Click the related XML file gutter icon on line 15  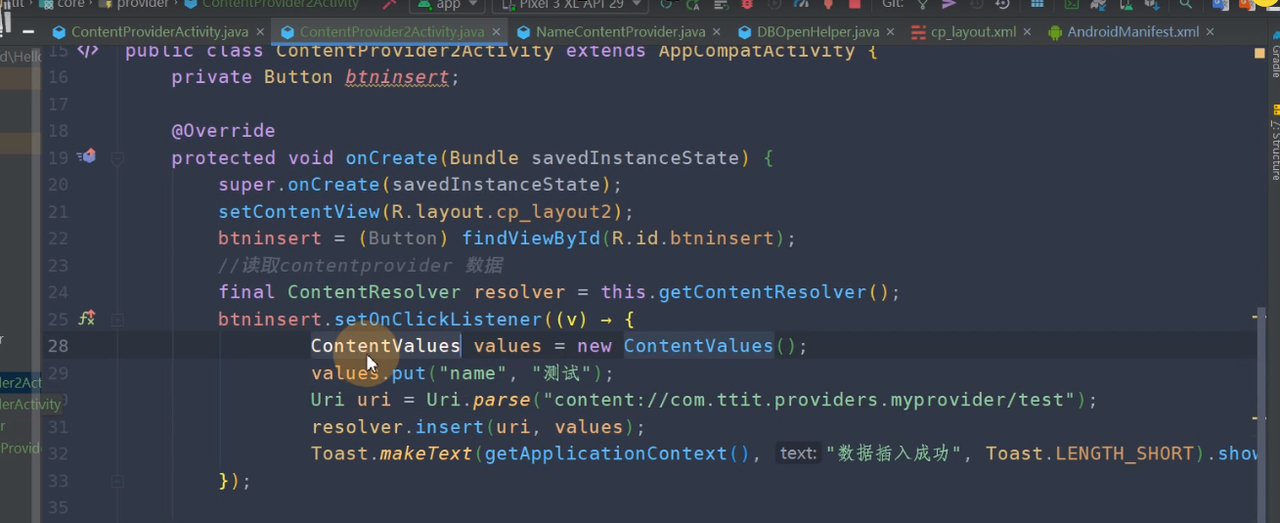point(88,50)
